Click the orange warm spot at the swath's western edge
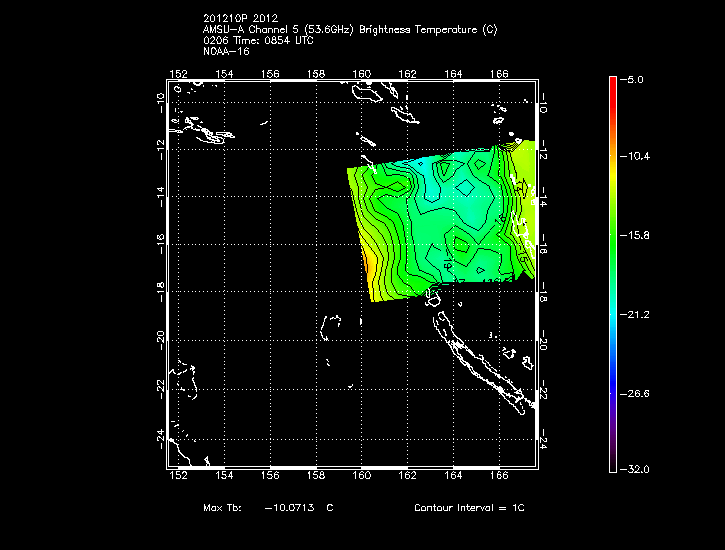725x550 pixels. 369,266
